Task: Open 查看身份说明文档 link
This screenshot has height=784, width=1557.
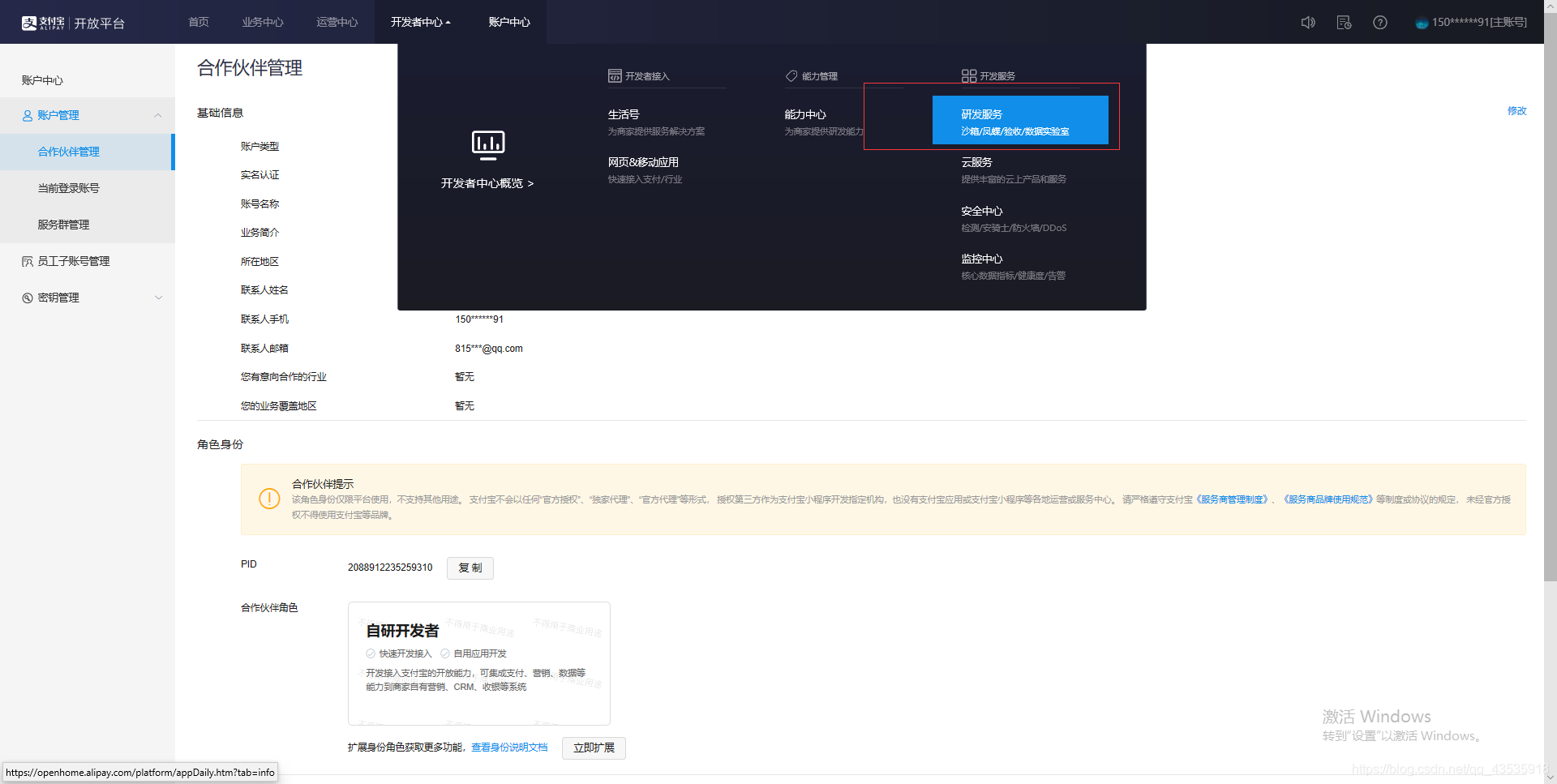Action: tap(509, 748)
